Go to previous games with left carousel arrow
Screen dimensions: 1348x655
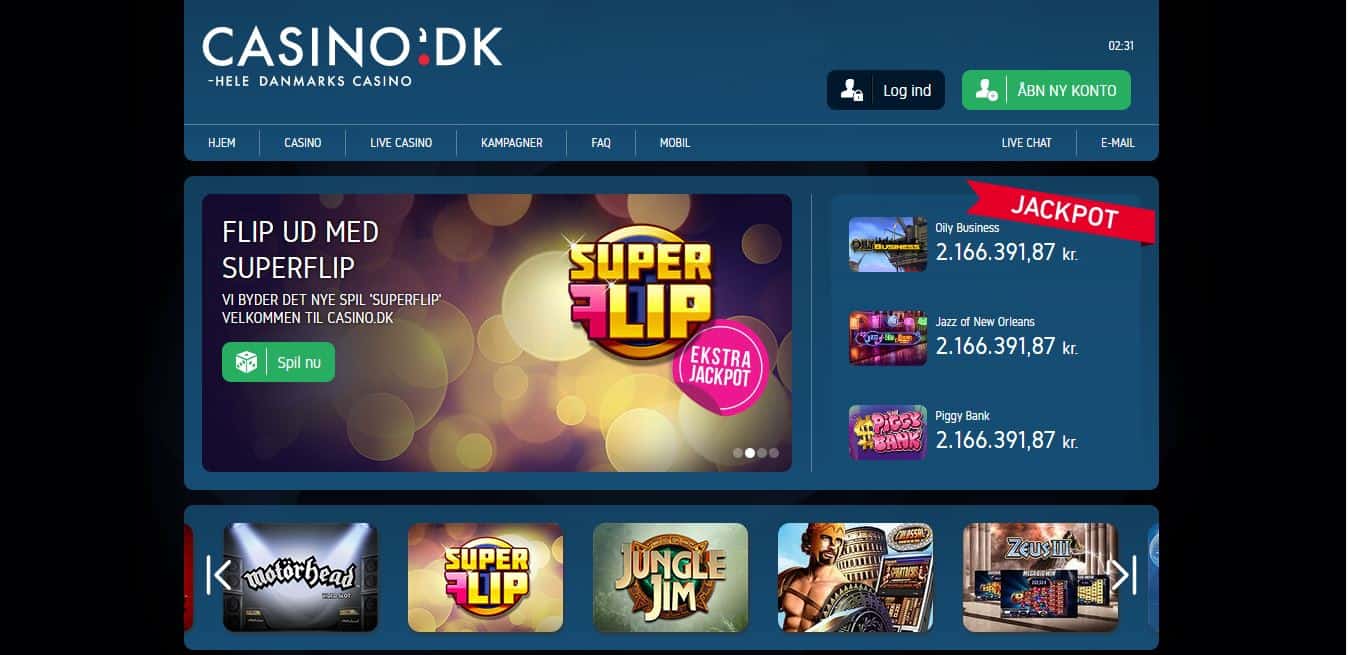[x=220, y=575]
